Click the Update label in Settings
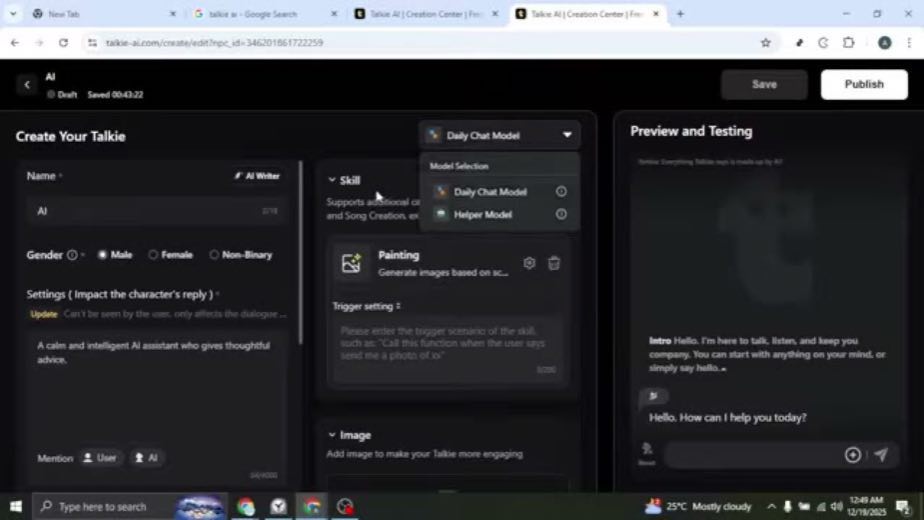The width and height of the screenshot is (924, 520). [44, 314]
